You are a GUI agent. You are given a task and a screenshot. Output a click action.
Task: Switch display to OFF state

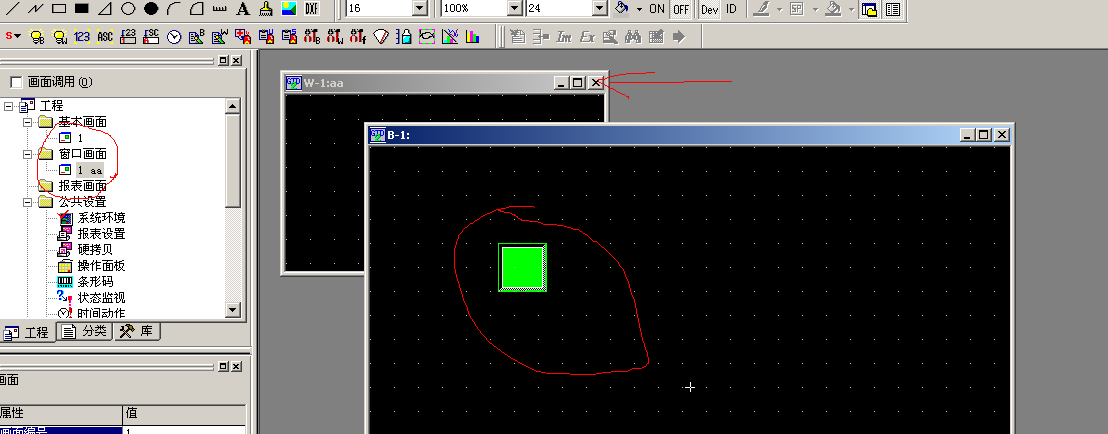tap(680, 9)
